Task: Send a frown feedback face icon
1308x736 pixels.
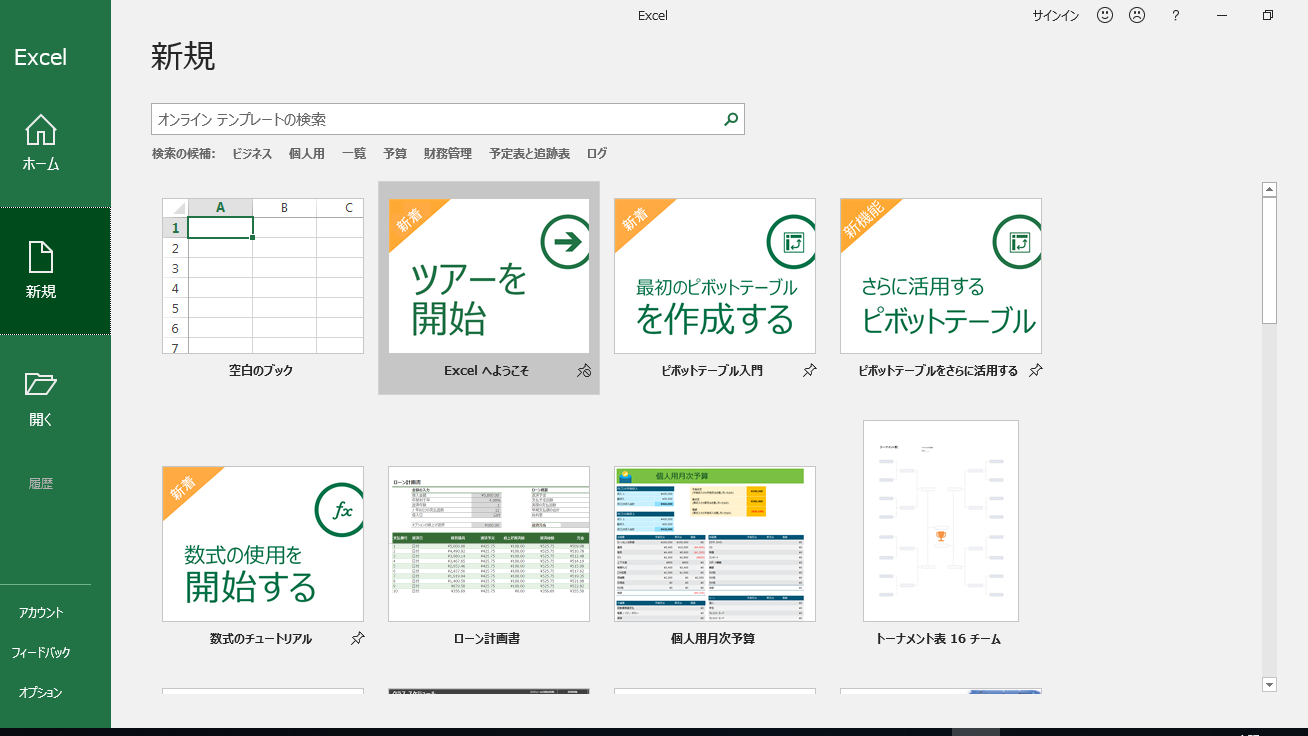Action: tap(1137, 15)
